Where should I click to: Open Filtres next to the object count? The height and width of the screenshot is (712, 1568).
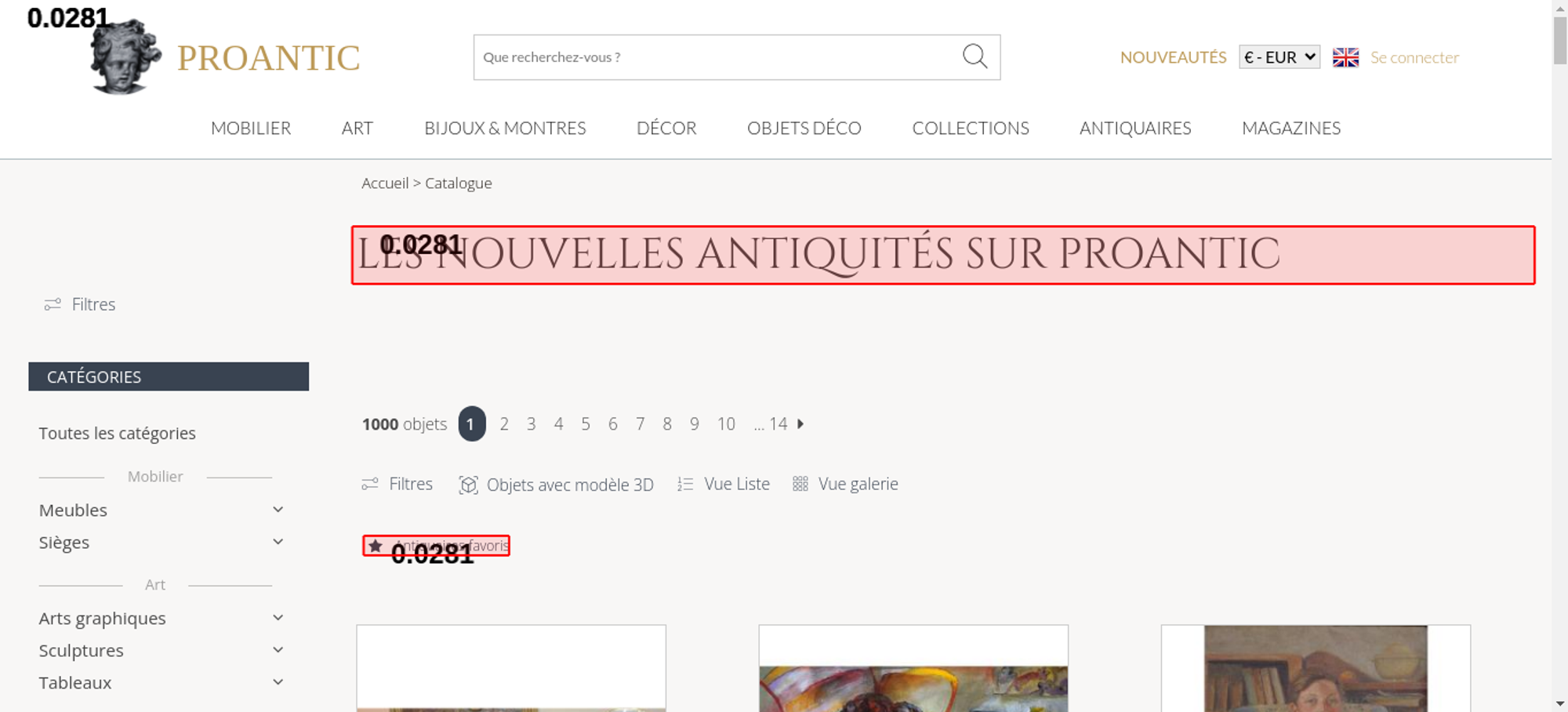point(397,484)
